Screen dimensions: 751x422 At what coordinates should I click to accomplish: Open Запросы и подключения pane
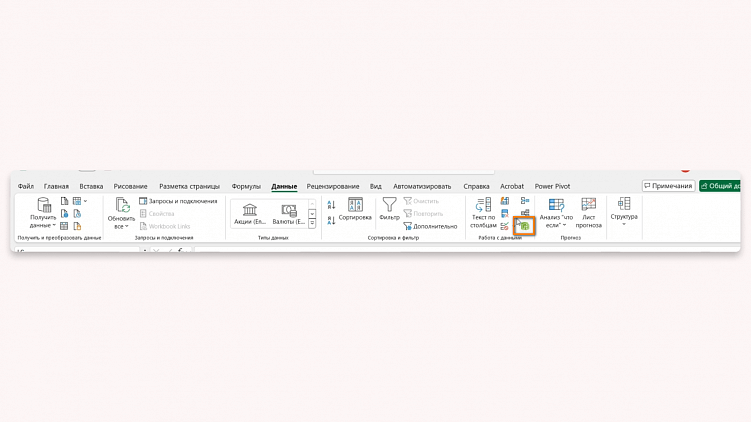(178, 201)
